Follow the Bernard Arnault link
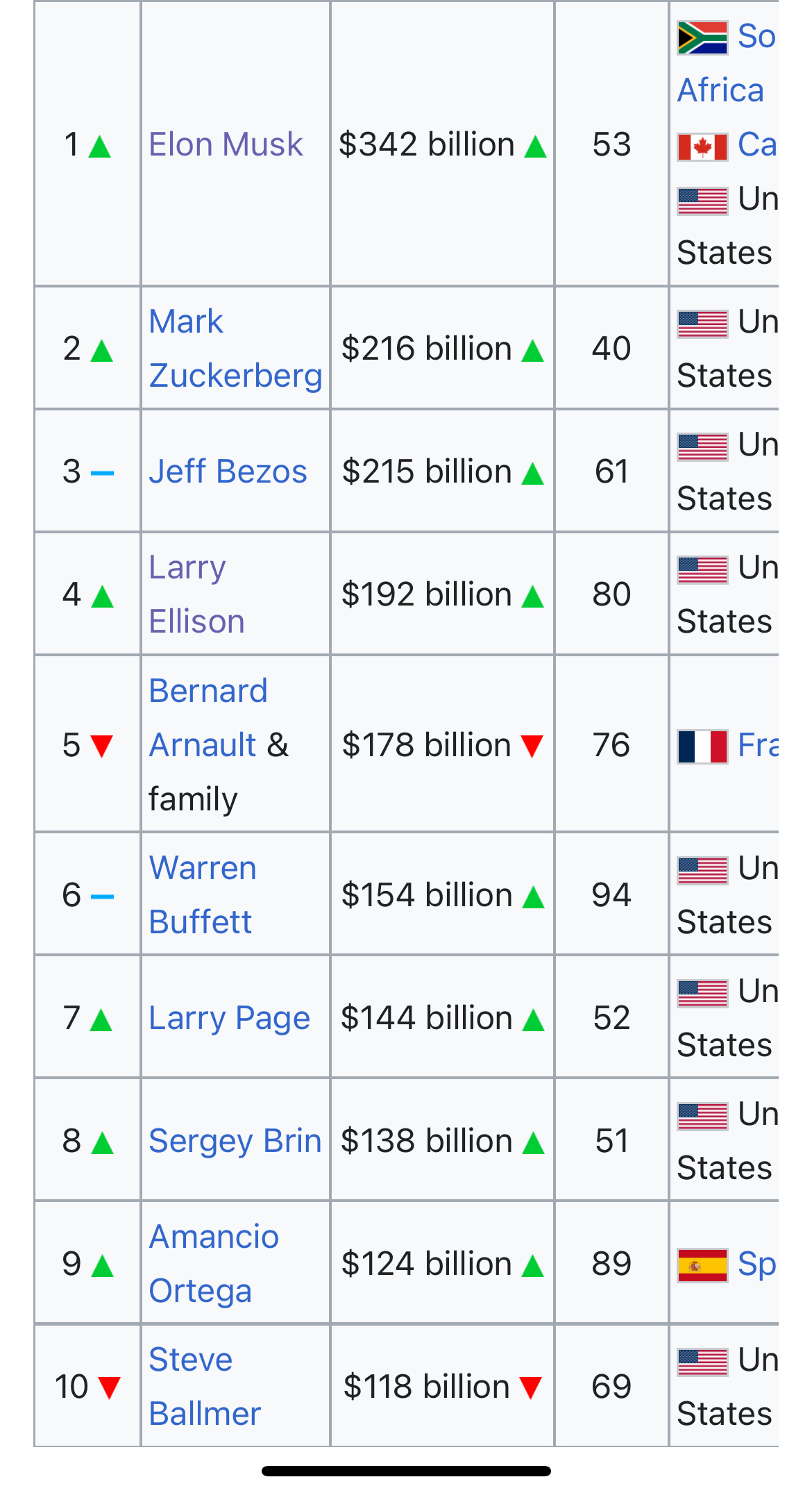Image resolution: width=812 pixels, height=1493 pixels. pyautogui.click(x=208, y=718)
